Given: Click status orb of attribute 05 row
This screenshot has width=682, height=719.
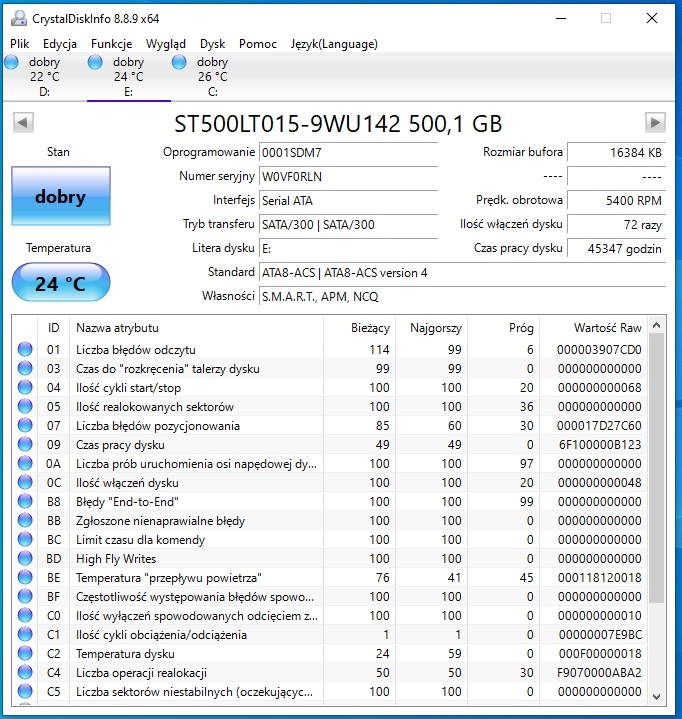Looking at the screenshot, I should 25,406.
